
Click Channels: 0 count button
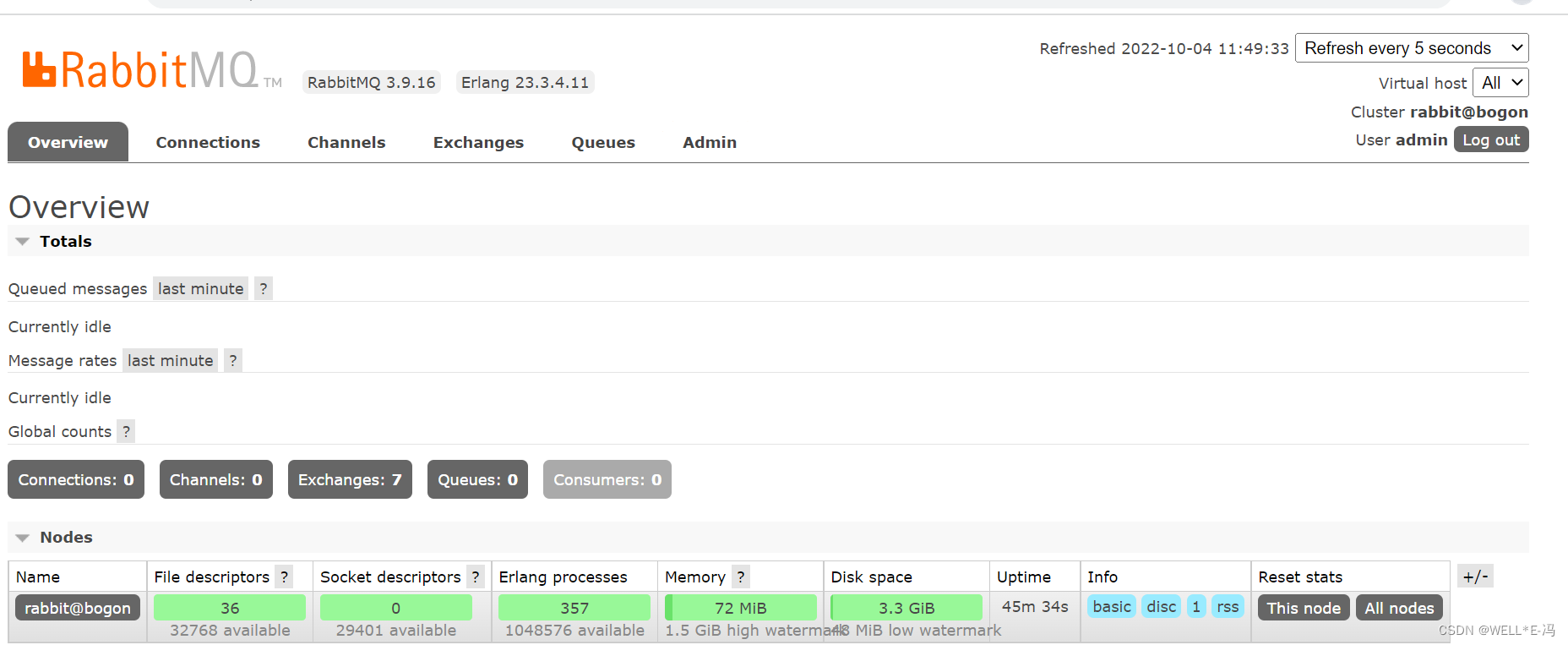pos(216,480)
